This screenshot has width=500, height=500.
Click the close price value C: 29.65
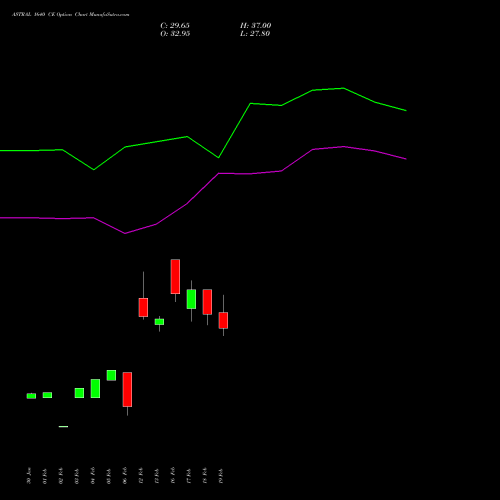(175, 26)
